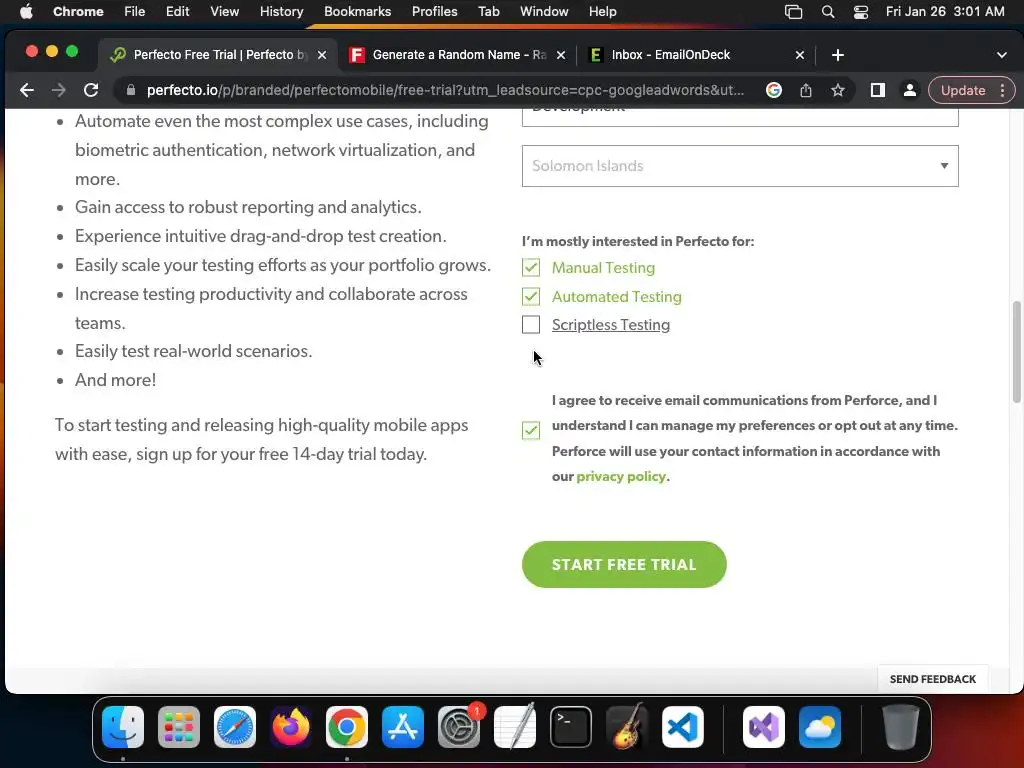This screenshot has height=768, width=1024.
Task: Expand the tab search chevron
Action: coord(1002,55)
